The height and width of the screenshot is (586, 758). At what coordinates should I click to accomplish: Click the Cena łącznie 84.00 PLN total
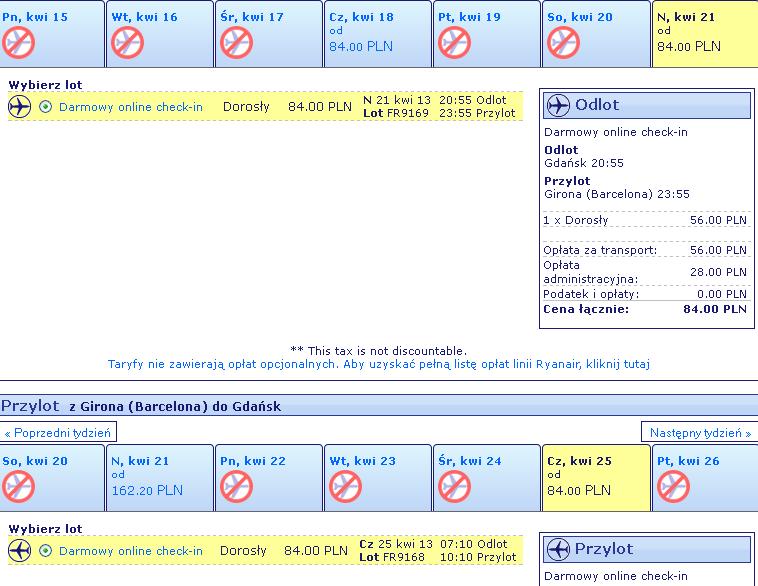pyautogui.click(x=645, y=309)
